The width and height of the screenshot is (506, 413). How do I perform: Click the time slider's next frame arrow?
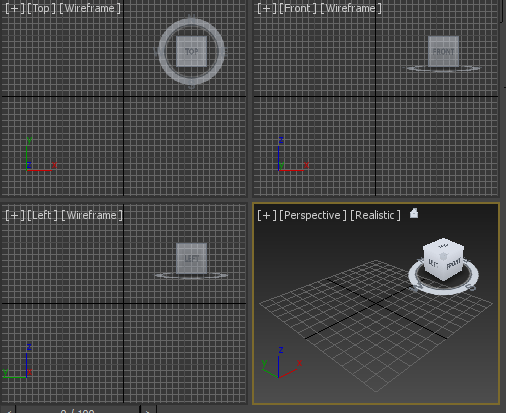(x=148, y=410)
